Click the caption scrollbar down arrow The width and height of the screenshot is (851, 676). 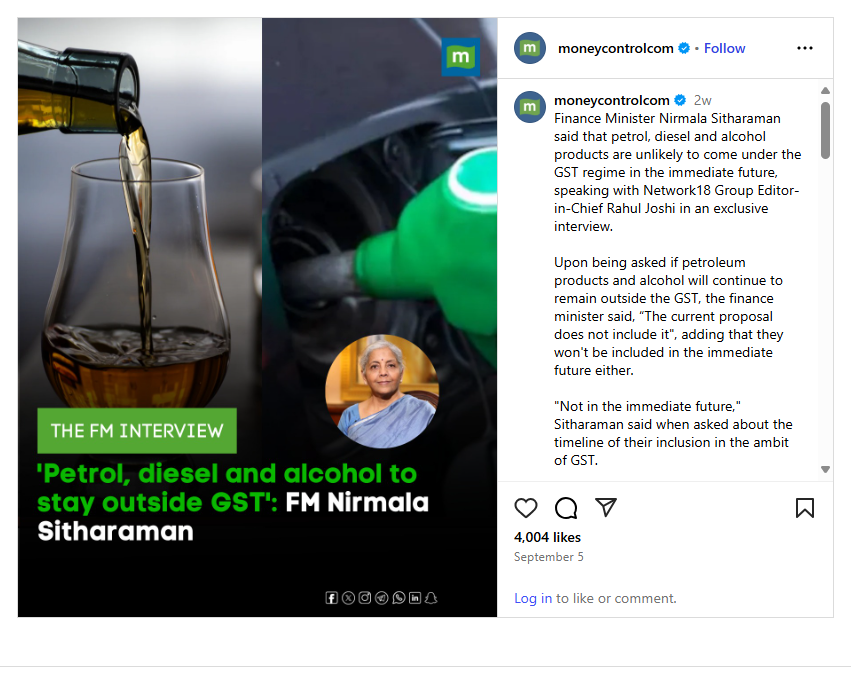tap(825, 469)
